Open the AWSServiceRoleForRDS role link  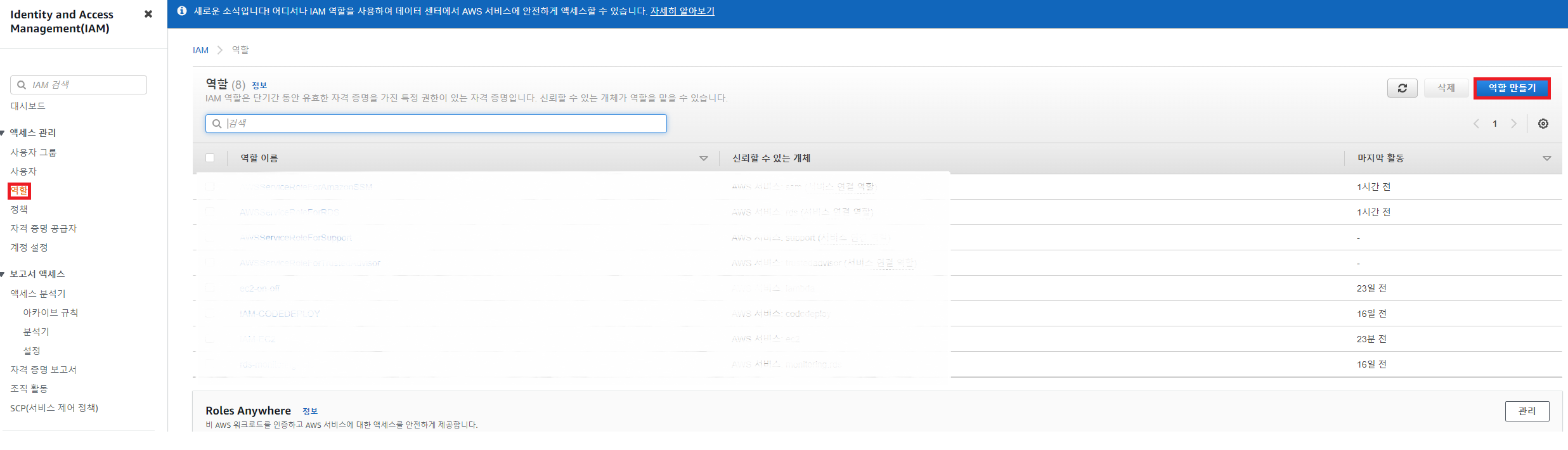pyautogui.click(x=290, y=212)
